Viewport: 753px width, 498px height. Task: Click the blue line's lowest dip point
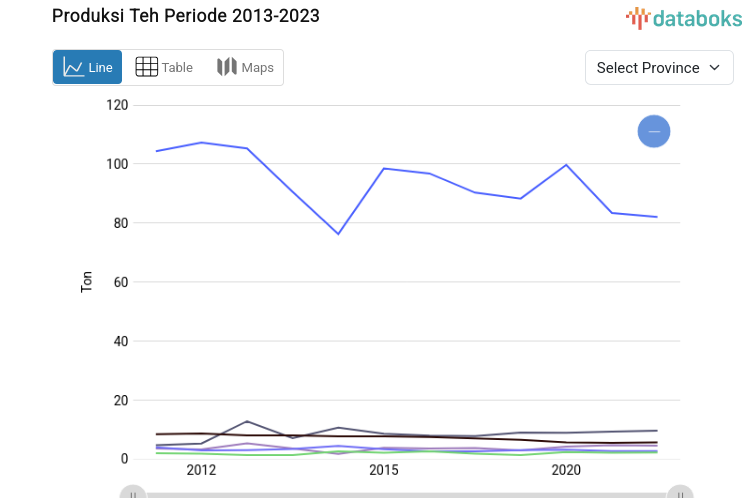(x=339, y=234)
